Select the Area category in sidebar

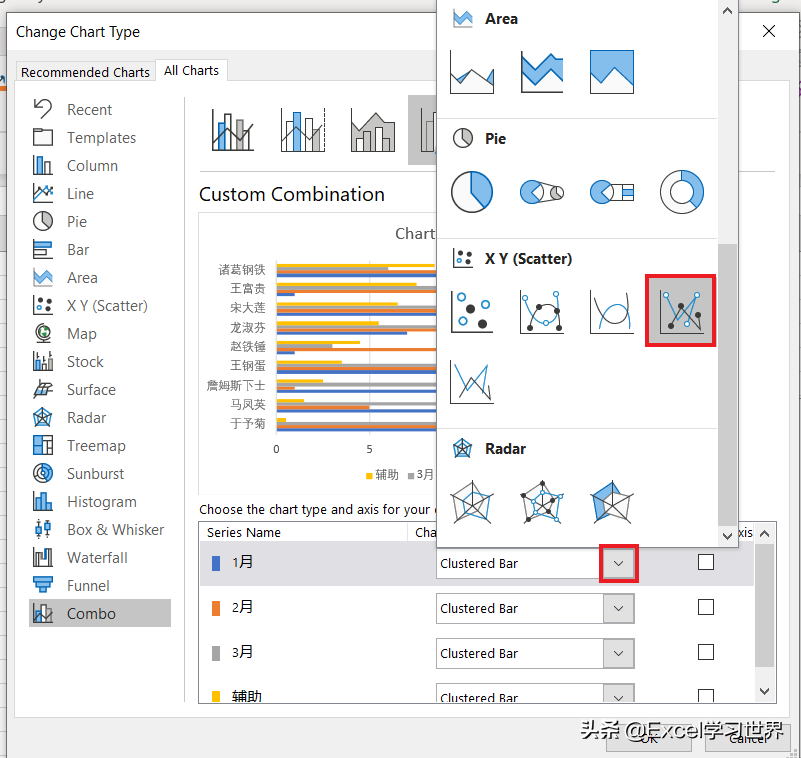[x=82, y=278]
